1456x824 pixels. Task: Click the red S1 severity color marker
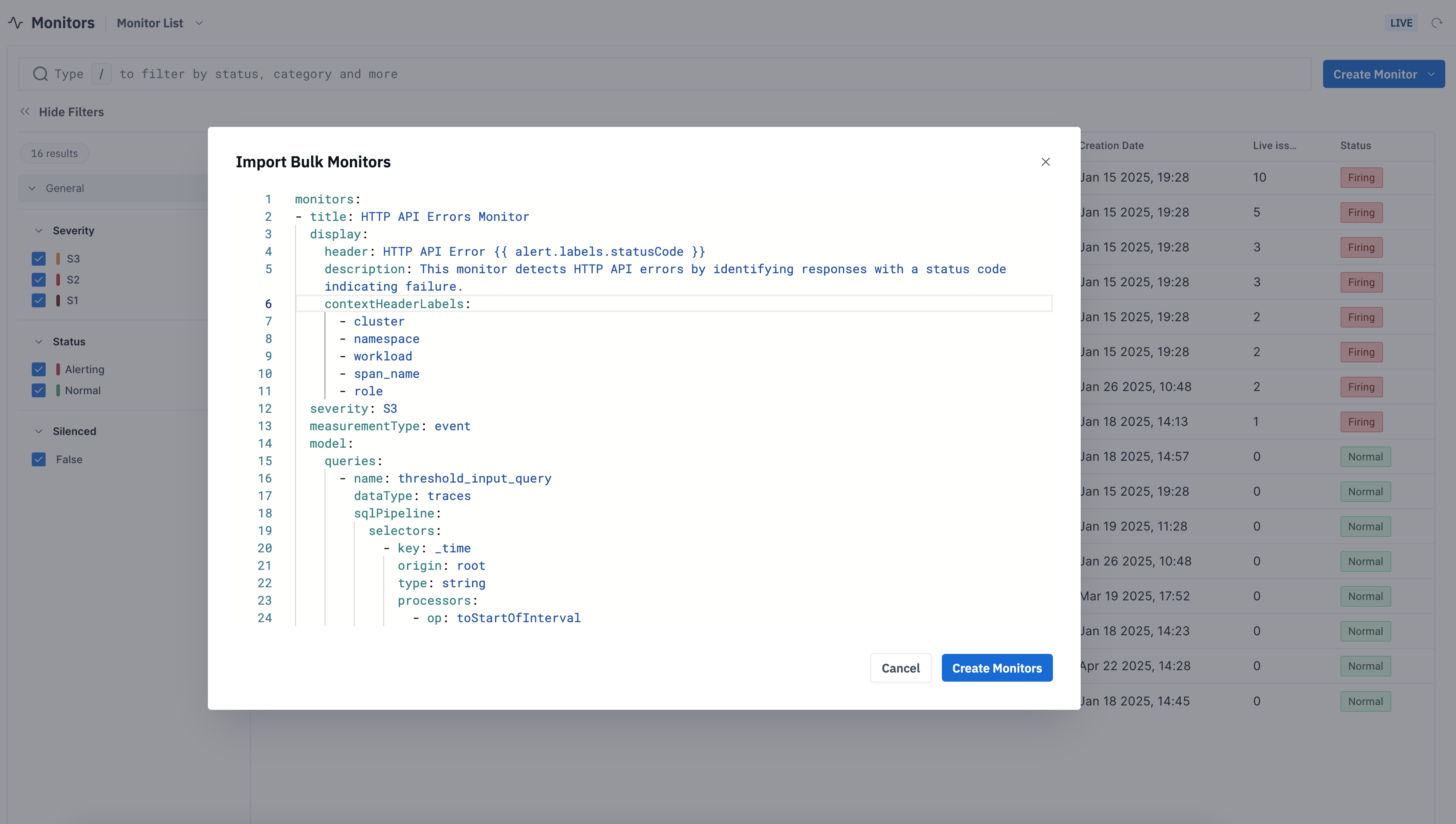pos(58,301)
